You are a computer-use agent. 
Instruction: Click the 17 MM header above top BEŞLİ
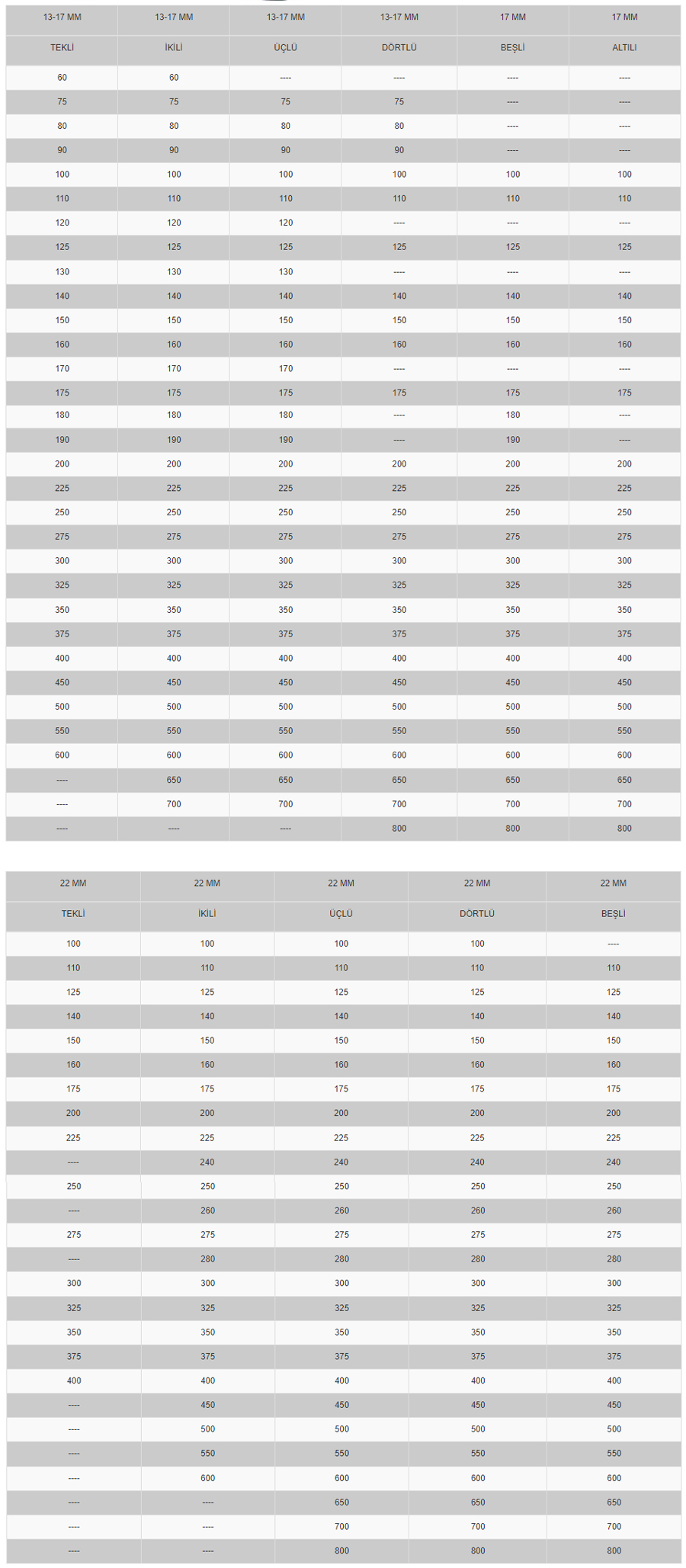[x=512, y=17]
